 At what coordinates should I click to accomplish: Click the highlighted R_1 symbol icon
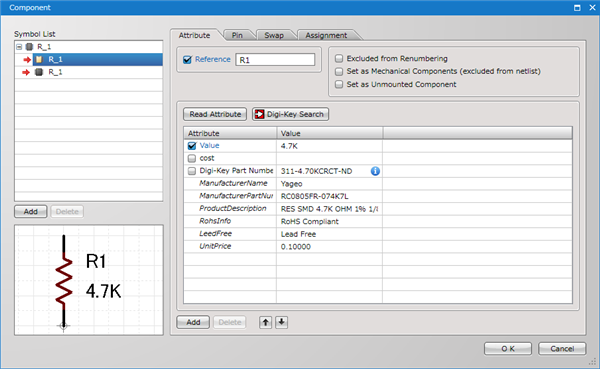pos(39,59)
